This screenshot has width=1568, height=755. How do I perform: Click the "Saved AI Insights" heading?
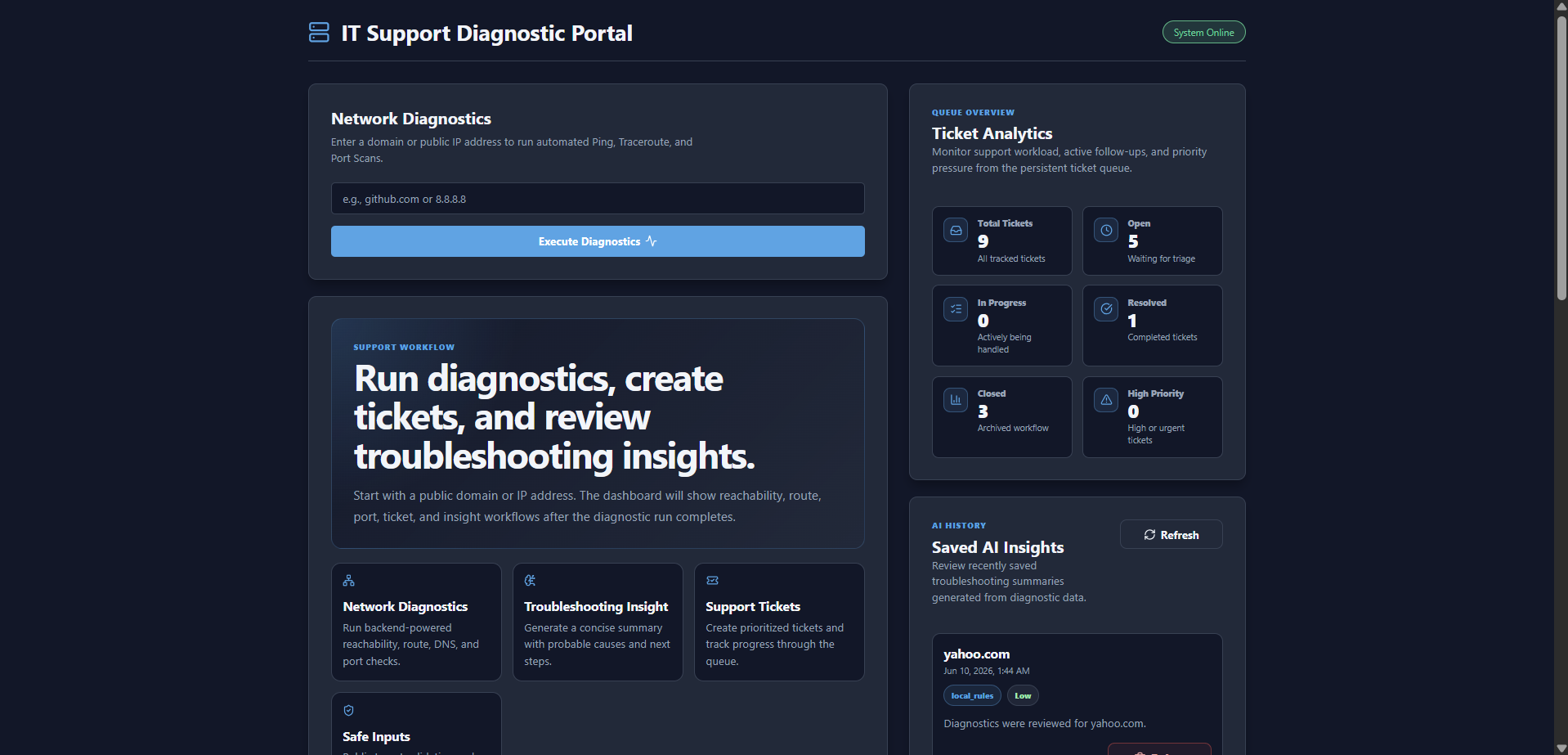pos(997,547)
